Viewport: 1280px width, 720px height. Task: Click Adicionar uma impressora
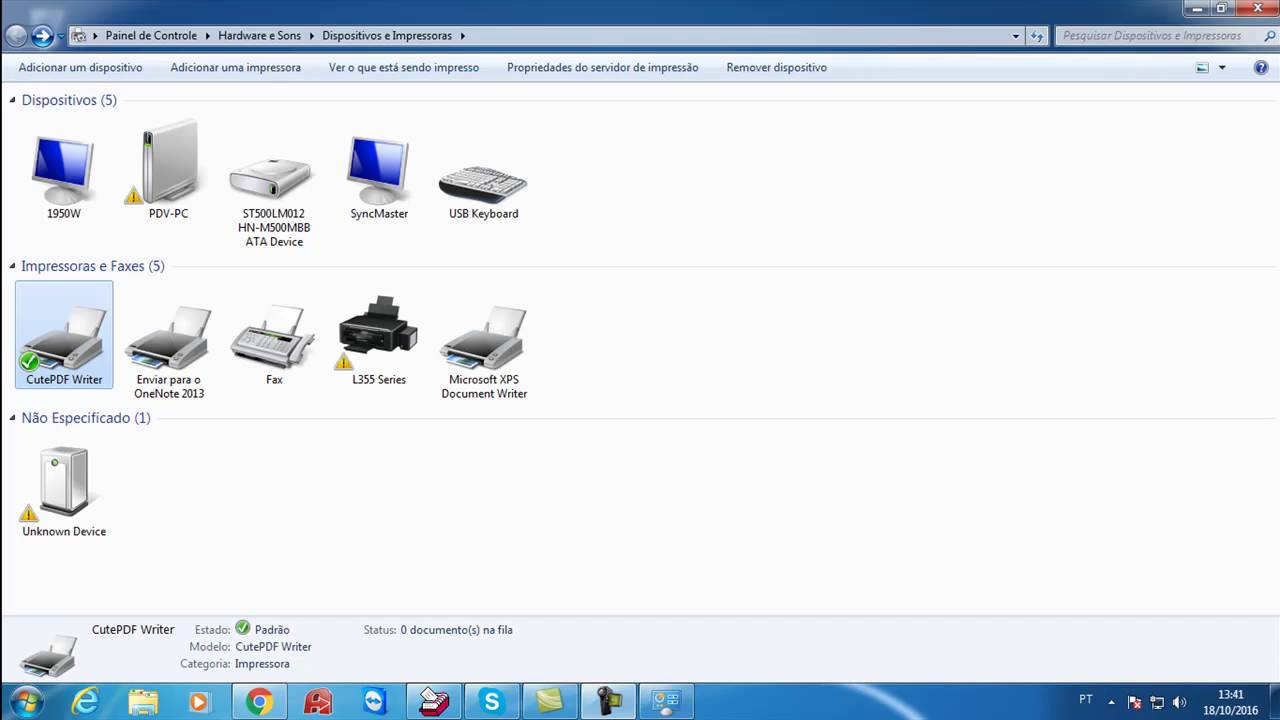click(236, 68)
